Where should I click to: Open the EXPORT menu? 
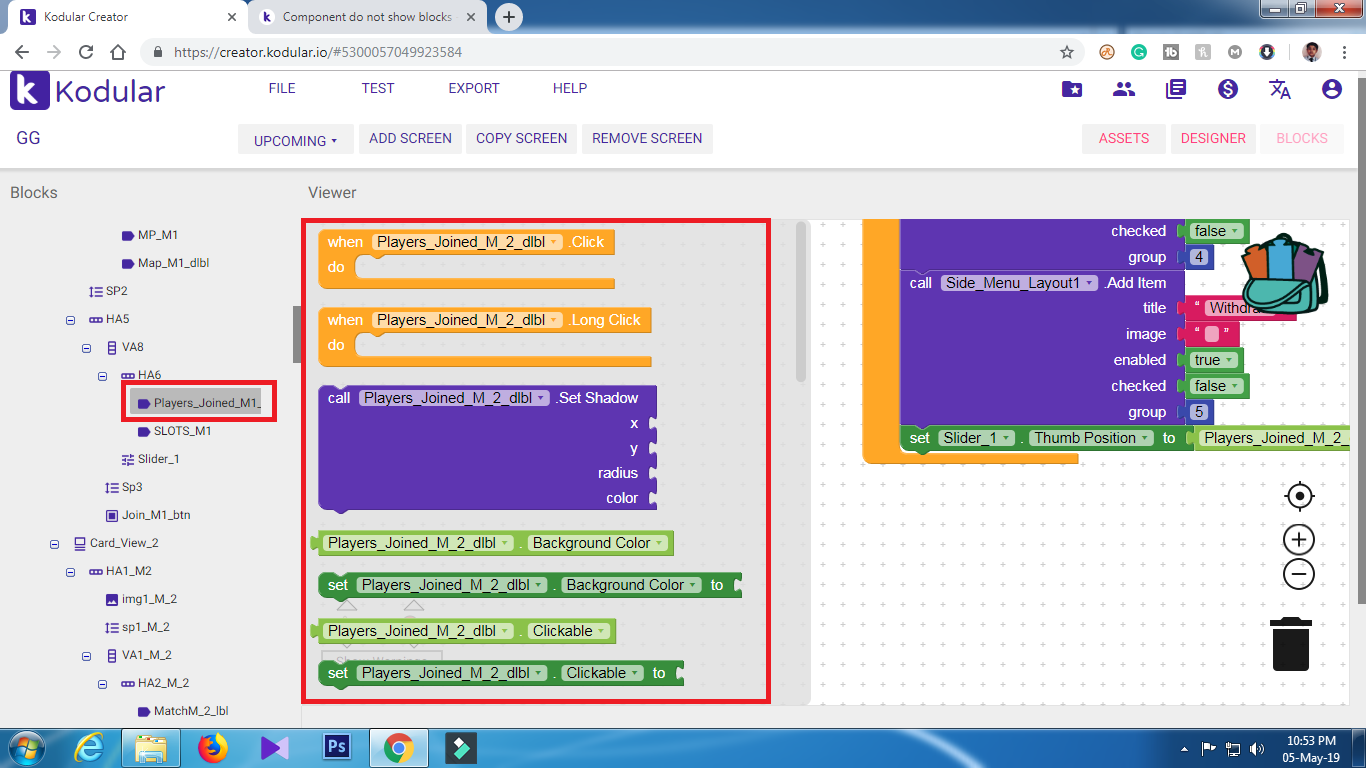tap(473, 88)
